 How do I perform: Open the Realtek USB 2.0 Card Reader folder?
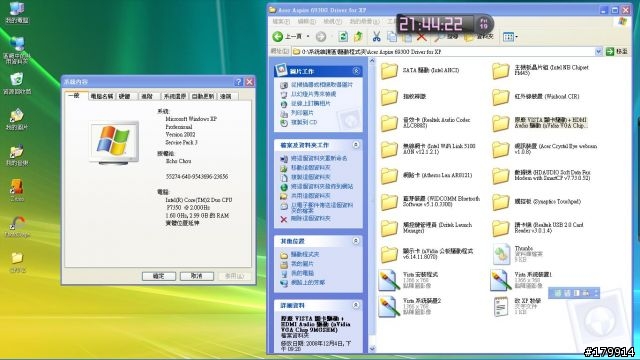[x=538, y=228]
